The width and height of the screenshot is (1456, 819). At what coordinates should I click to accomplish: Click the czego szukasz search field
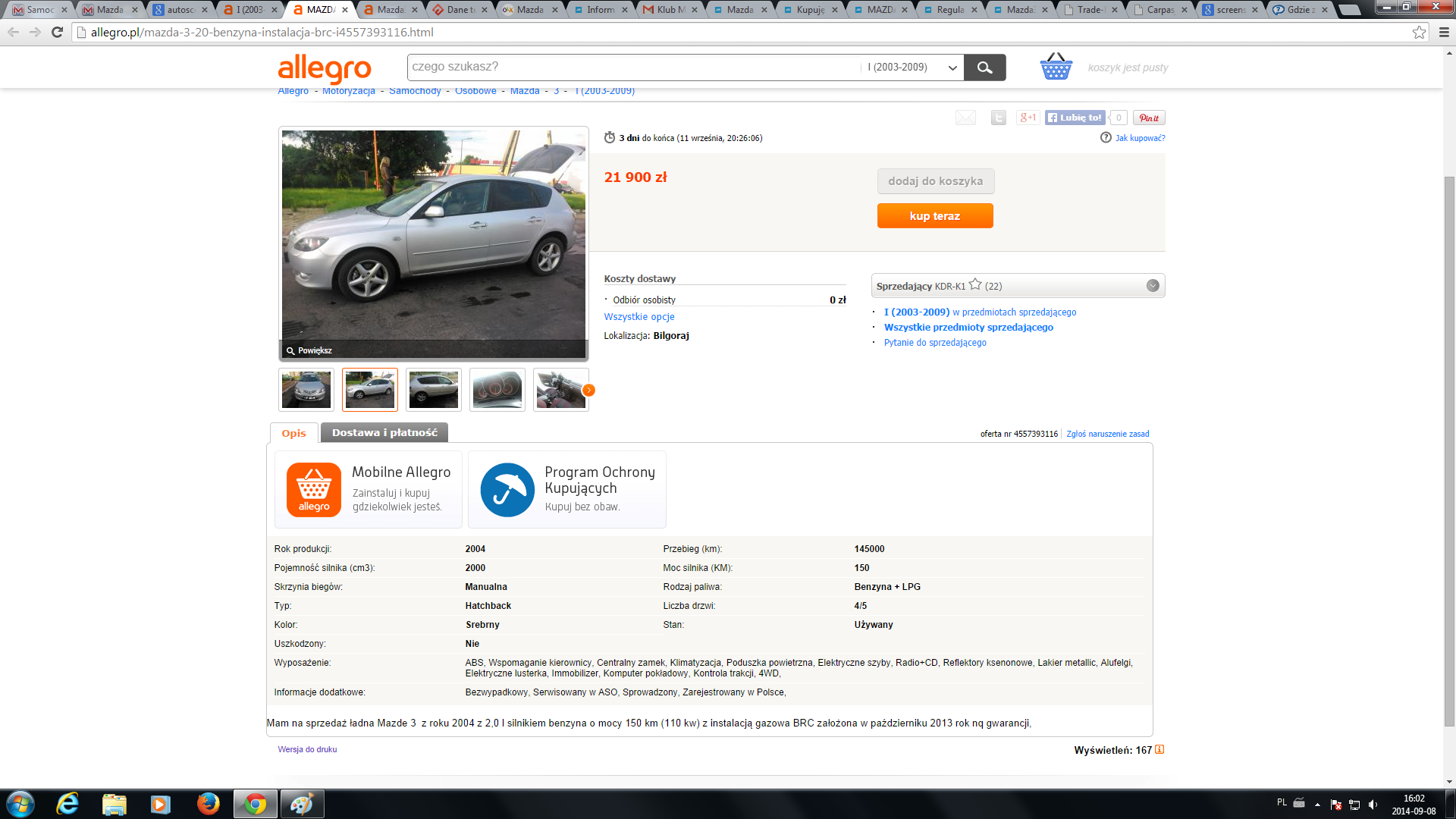coord(633,67)
